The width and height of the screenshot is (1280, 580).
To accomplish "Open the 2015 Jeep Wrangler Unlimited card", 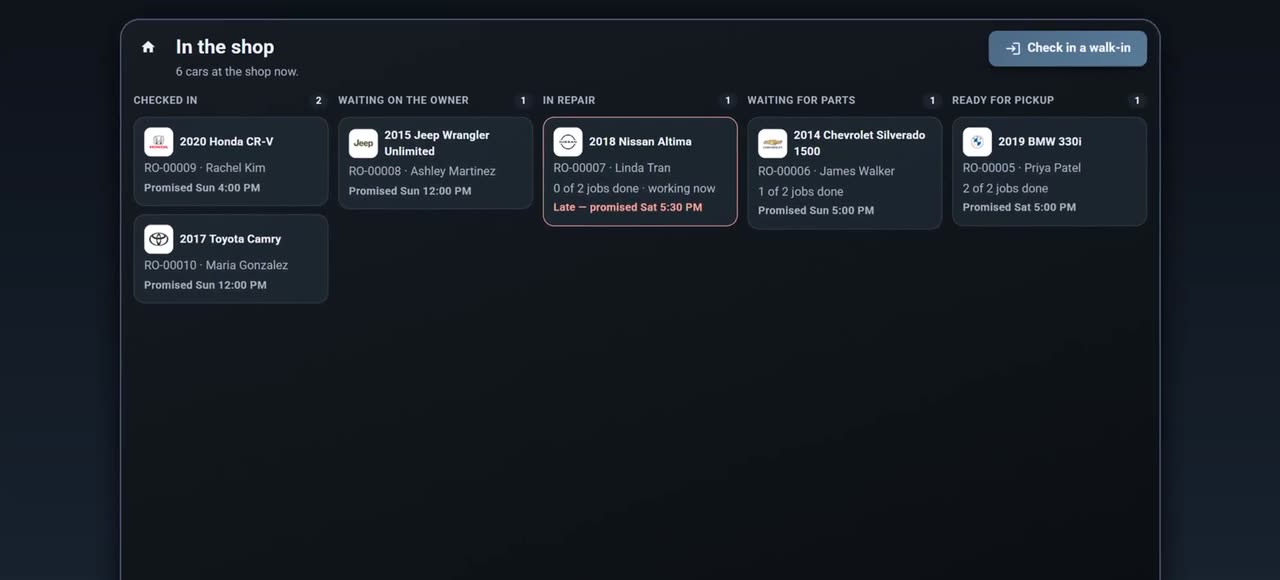I will click(436, 163).
